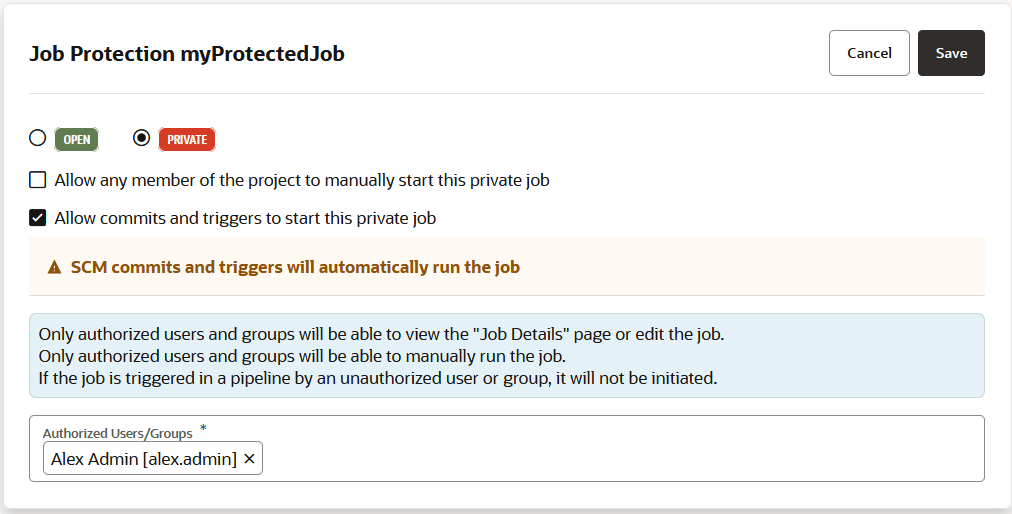This screenshot has height=514, width=1012.
Task: Click the Alex Admin [alex.admin] chip
Action: (x=143, y=458)
